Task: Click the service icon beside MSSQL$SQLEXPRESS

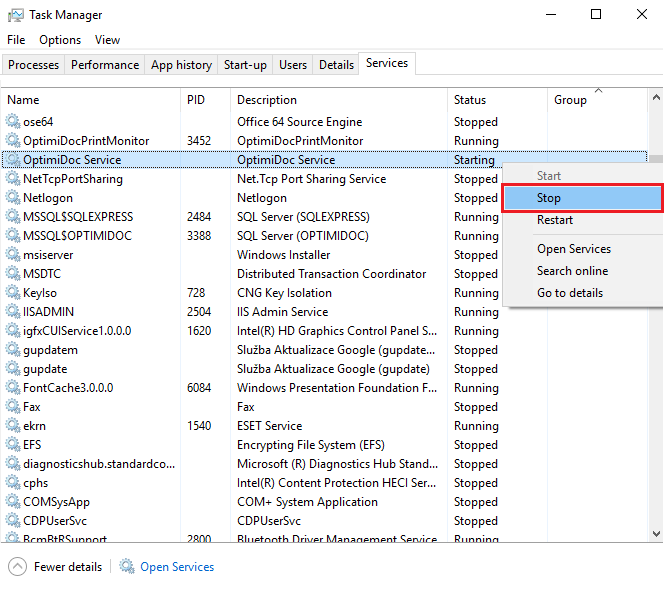Action: (x=13, y=217)
